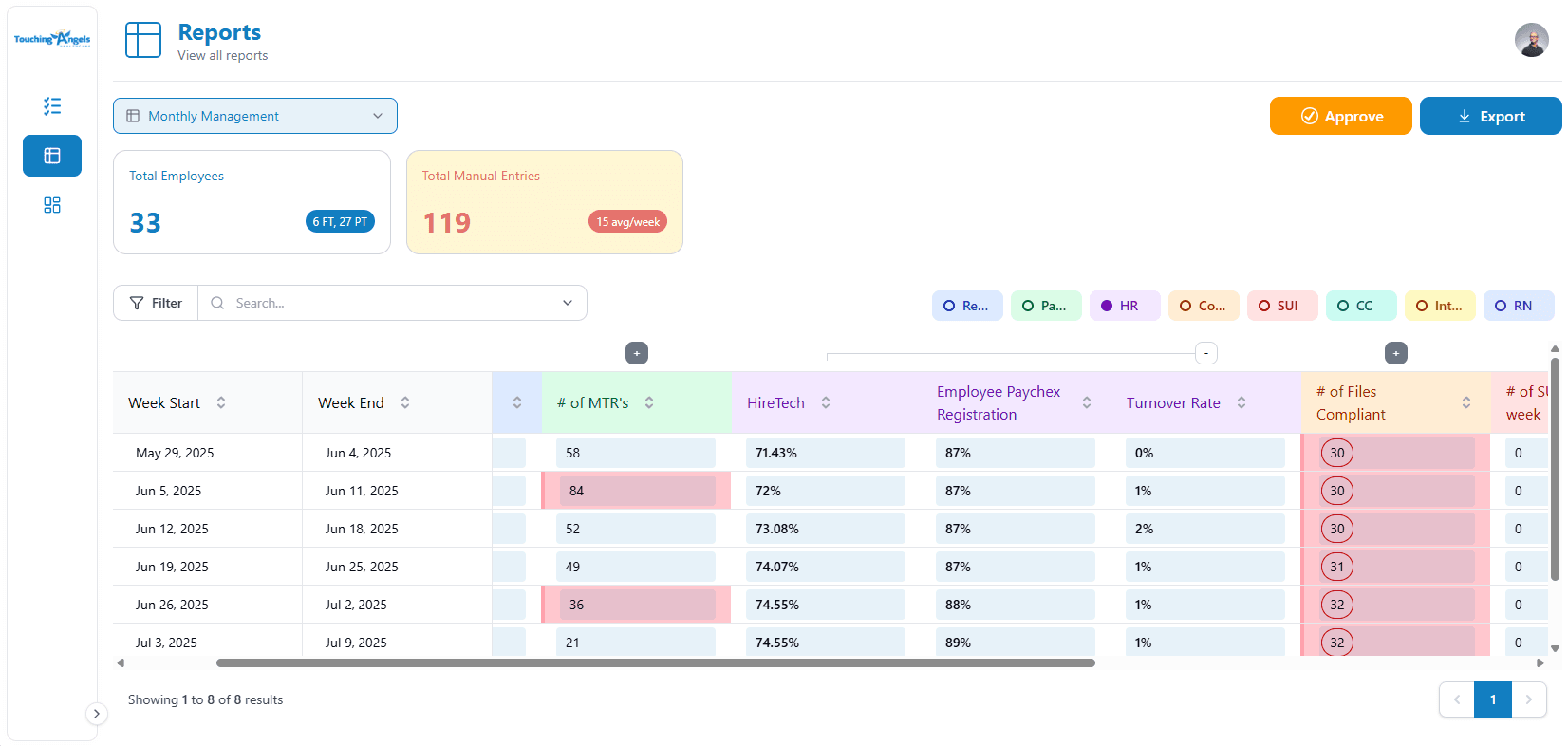Collapse the column group with minus button
The image size is (1568, 746).
tap(1205, 353)
